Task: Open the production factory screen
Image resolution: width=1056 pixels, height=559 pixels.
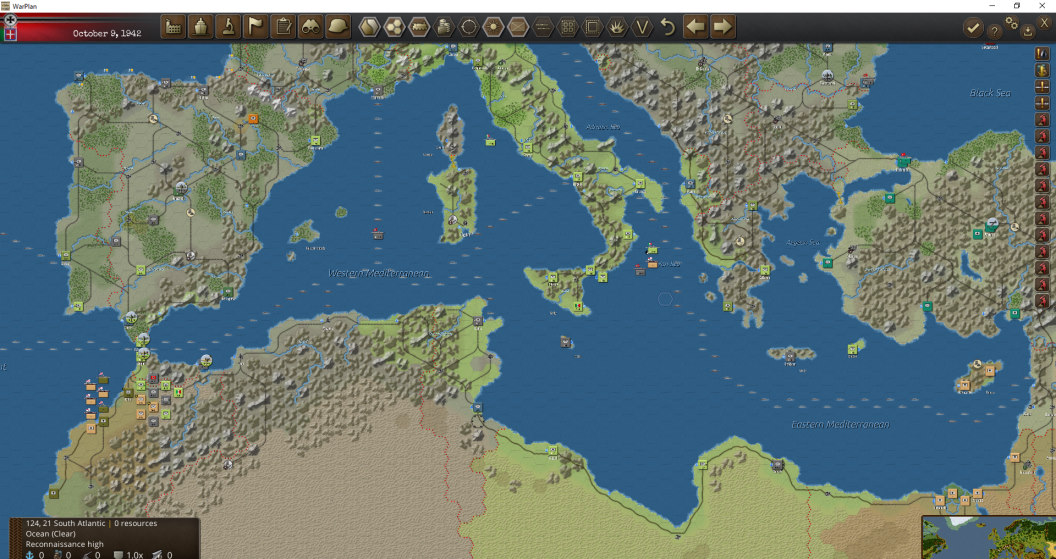Action: pos(173,27)
